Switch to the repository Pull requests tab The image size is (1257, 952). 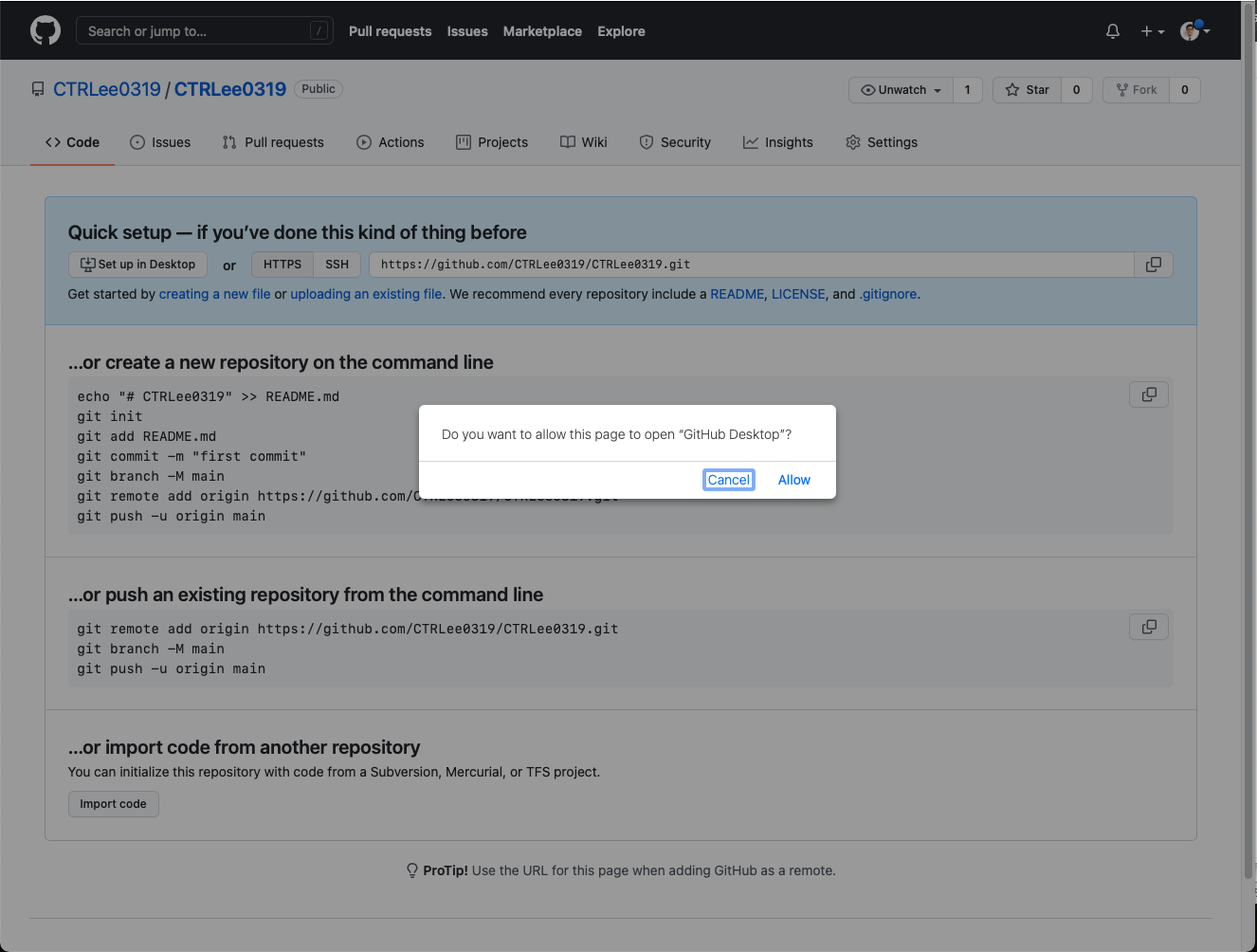coord(273,142)
